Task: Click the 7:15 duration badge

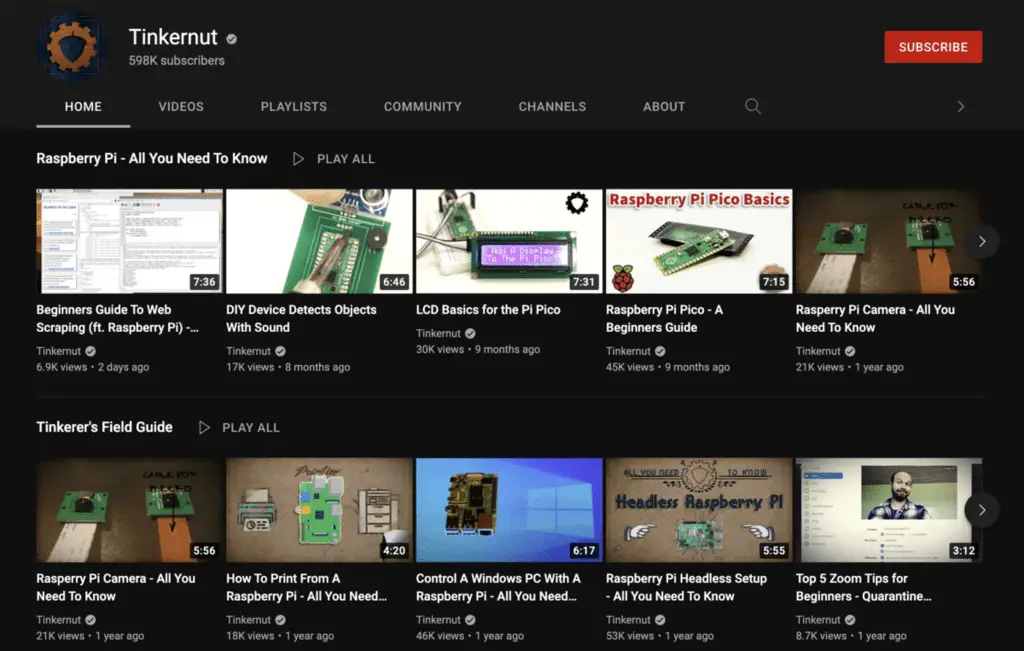Action: (774, 282)
